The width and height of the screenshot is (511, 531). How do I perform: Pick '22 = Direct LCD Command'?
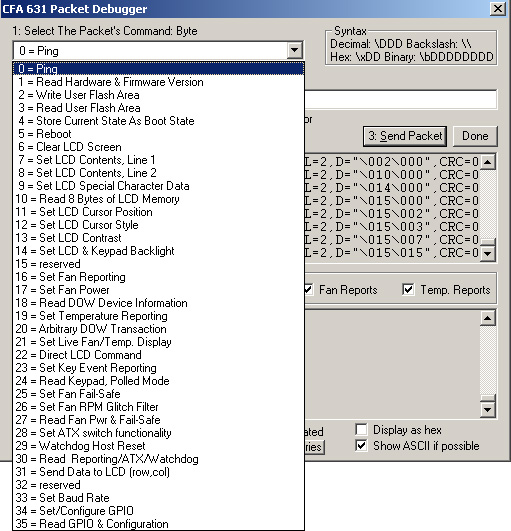coord(158,355)
